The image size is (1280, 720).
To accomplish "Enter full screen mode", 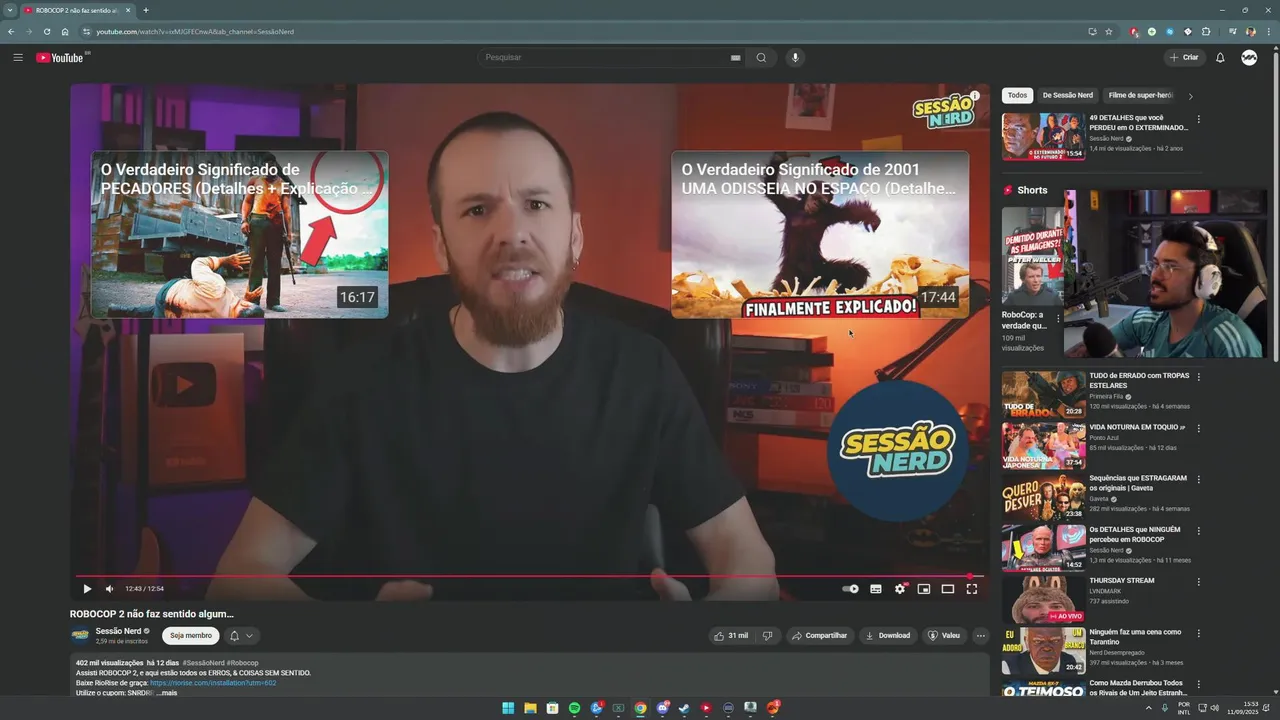I will coord(971,589).
